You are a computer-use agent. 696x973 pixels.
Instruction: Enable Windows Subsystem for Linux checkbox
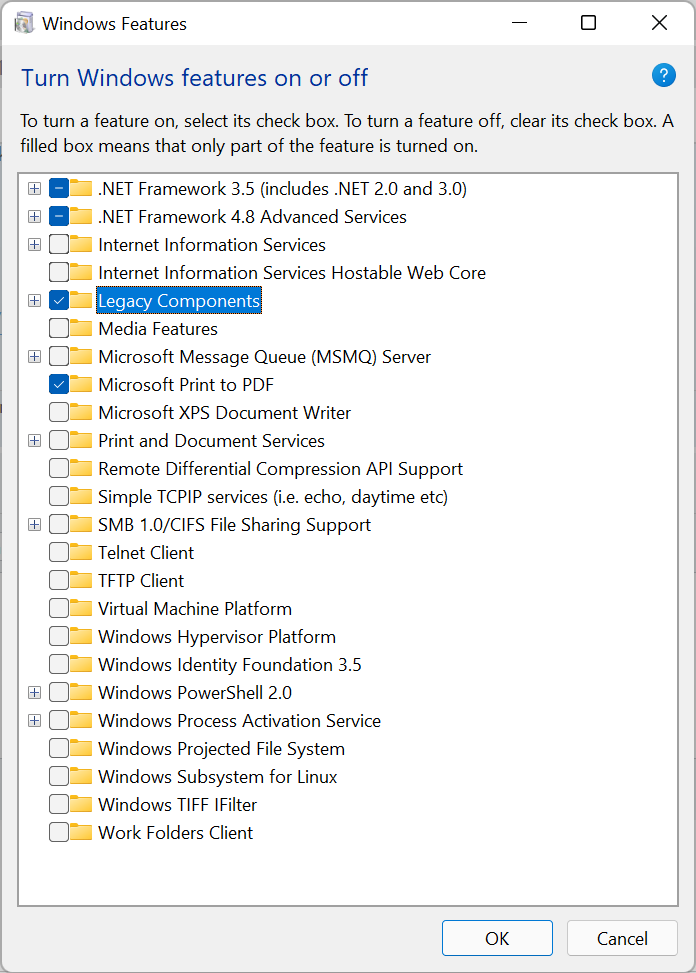coord(59,776)
